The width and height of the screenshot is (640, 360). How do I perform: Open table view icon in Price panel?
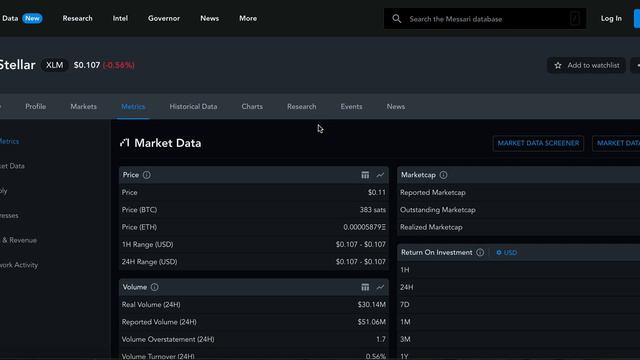click(x=365, y=175)
